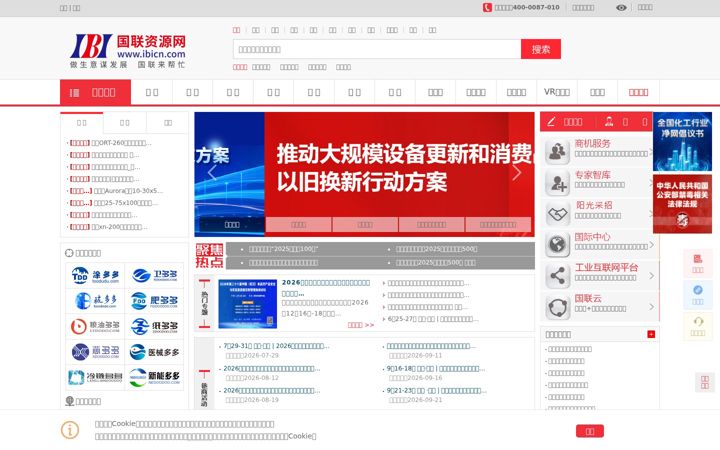720x450 pixels.
Task: Click the phone icon beside 400-0087-010
Action: pyautogui.click(x=487, y=7)
